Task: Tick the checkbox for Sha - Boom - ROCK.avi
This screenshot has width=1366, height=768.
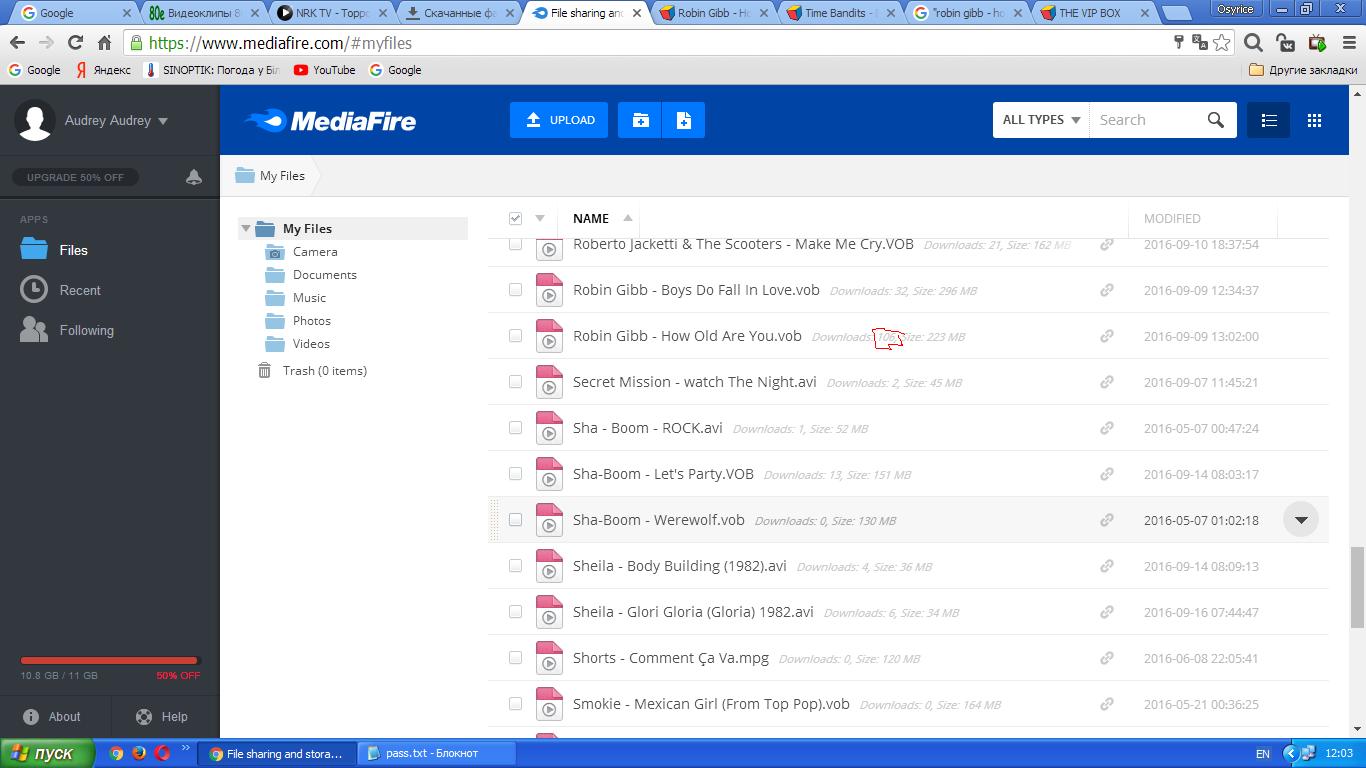Action: coord(515,428)
